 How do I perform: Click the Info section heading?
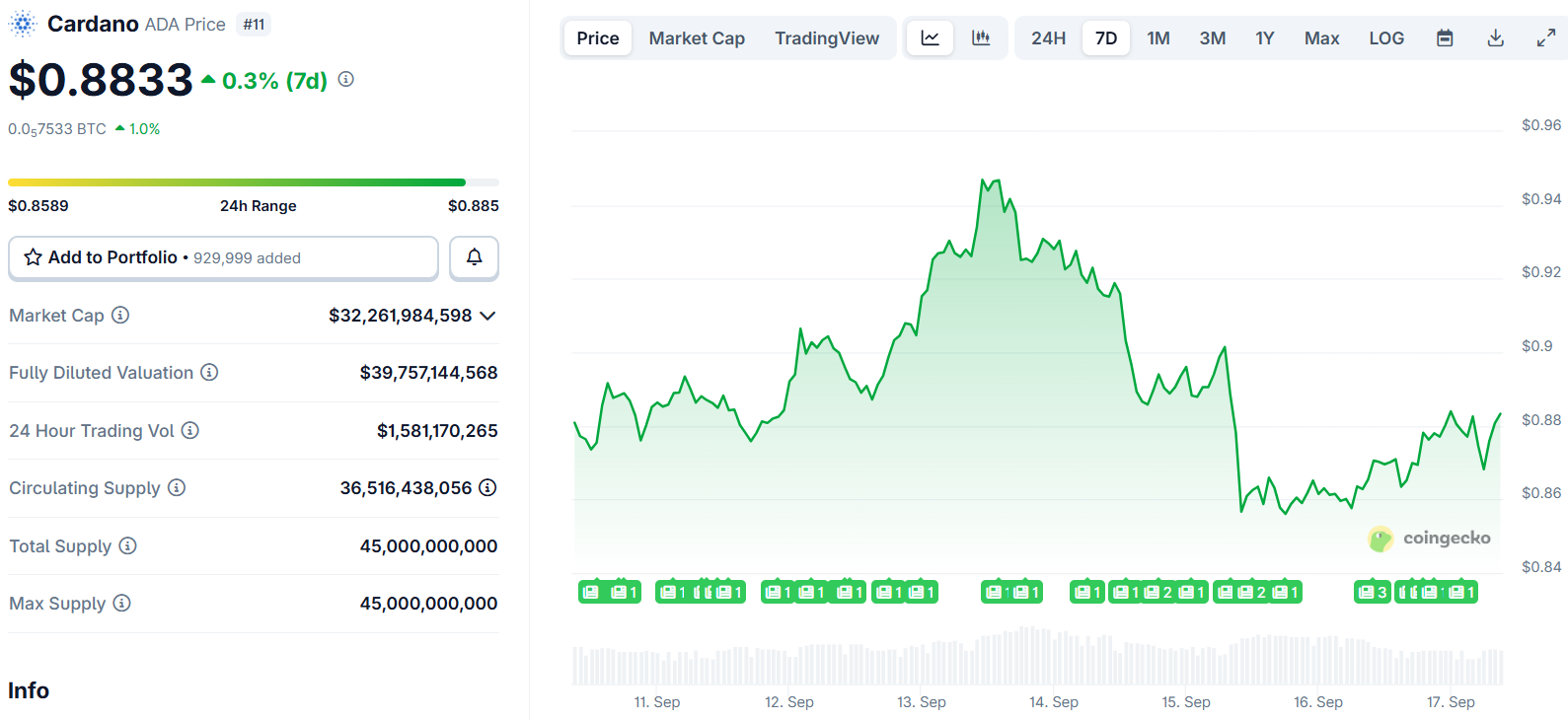pyautogui.click(x=29, y=690)
